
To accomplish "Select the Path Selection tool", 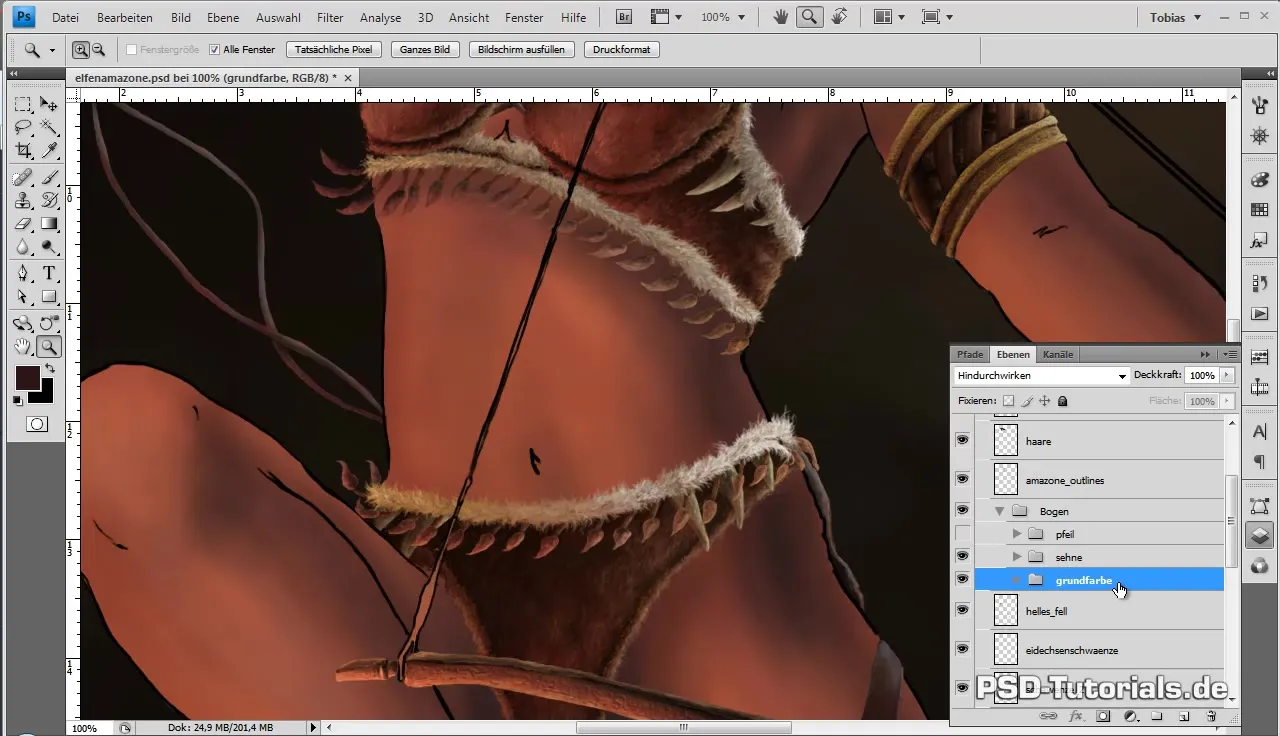I will (x=23, y=296).
